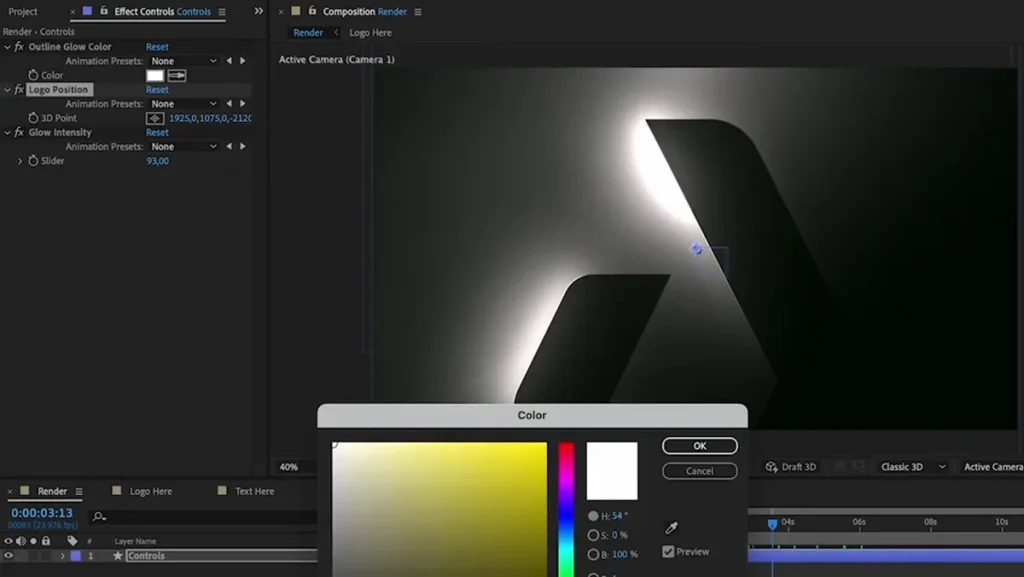Expand the Controls layer in timeline
This screenshot has width=1024, height=577.
pyautogui.click(x=63, y=556)
